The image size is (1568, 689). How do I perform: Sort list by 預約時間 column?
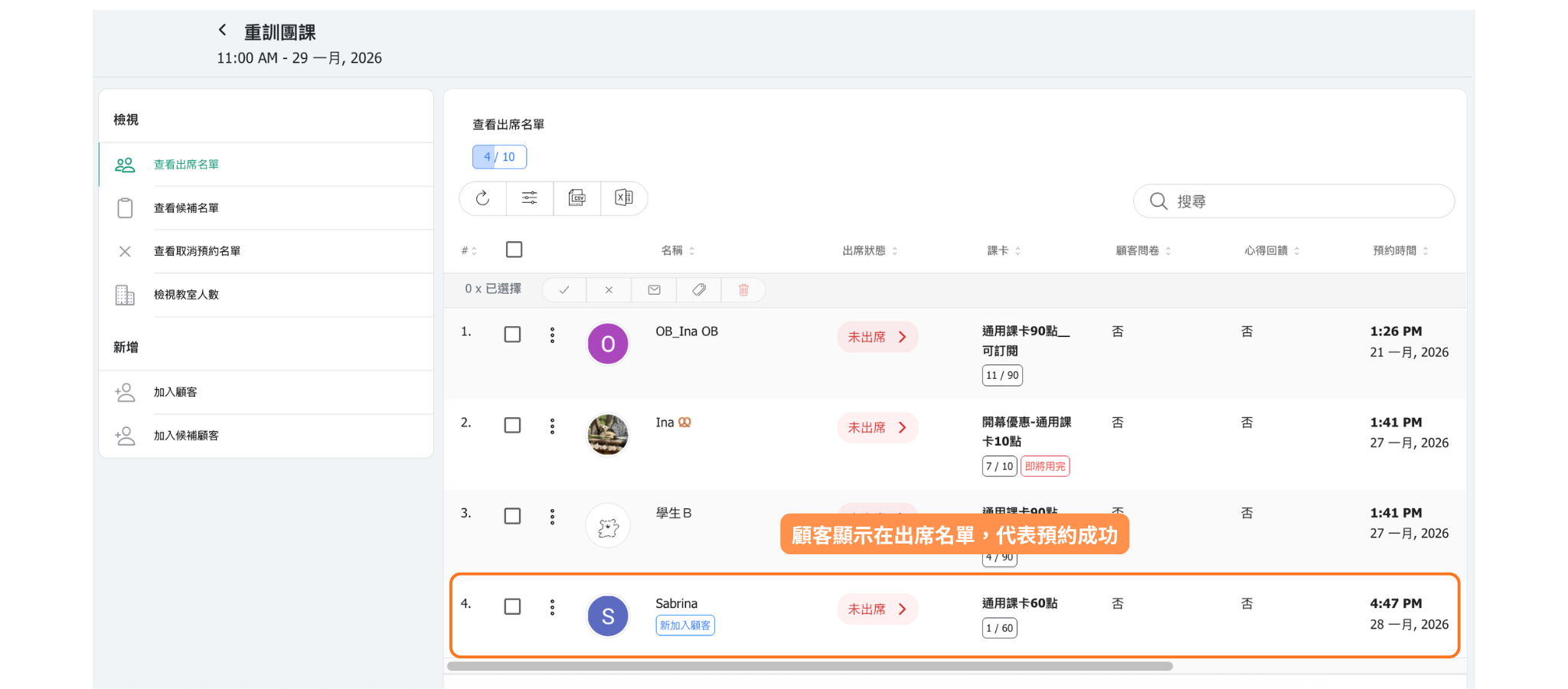click(1400, 251)
